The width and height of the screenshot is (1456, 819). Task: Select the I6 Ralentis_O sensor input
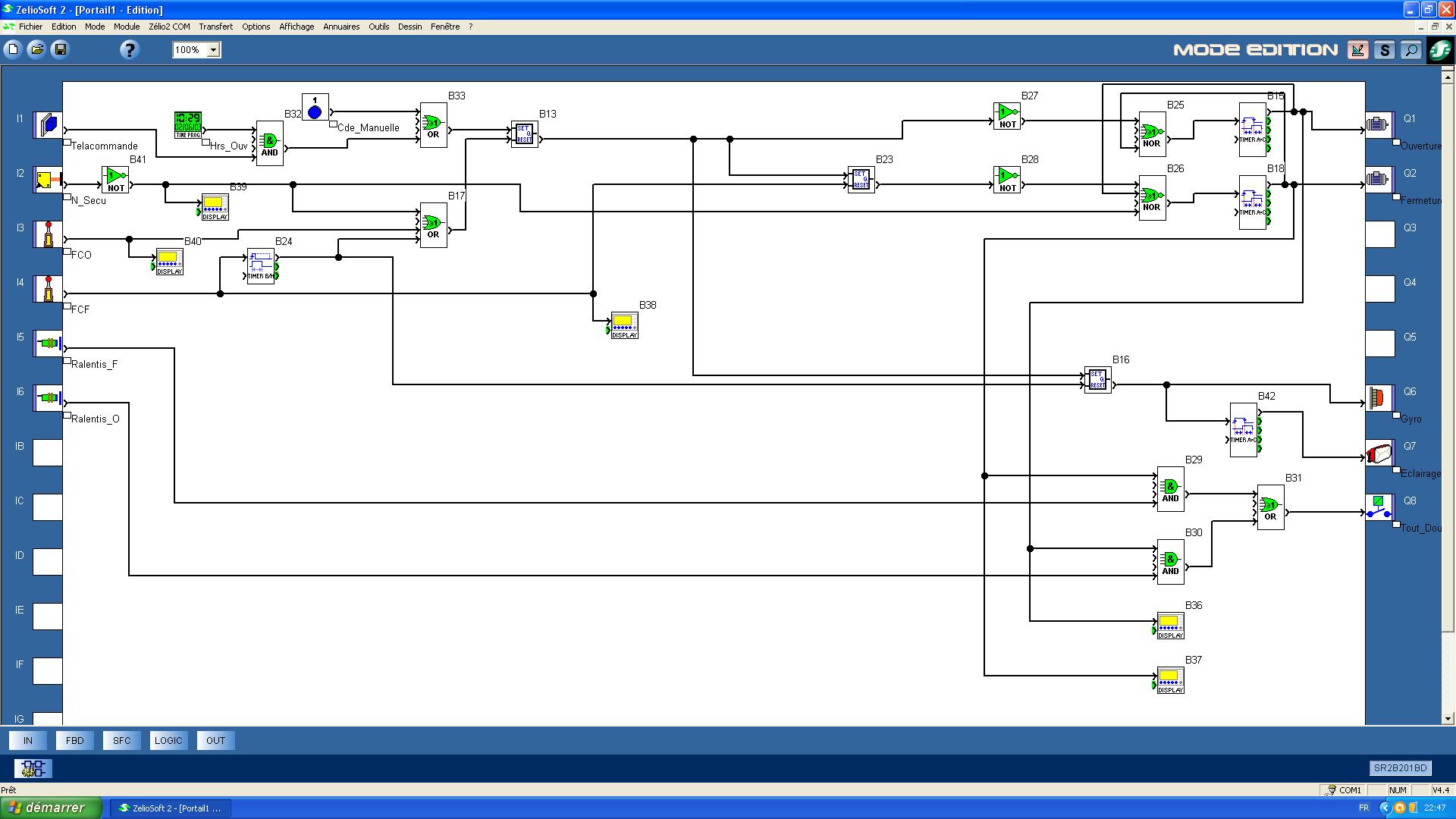pos(48,398)
